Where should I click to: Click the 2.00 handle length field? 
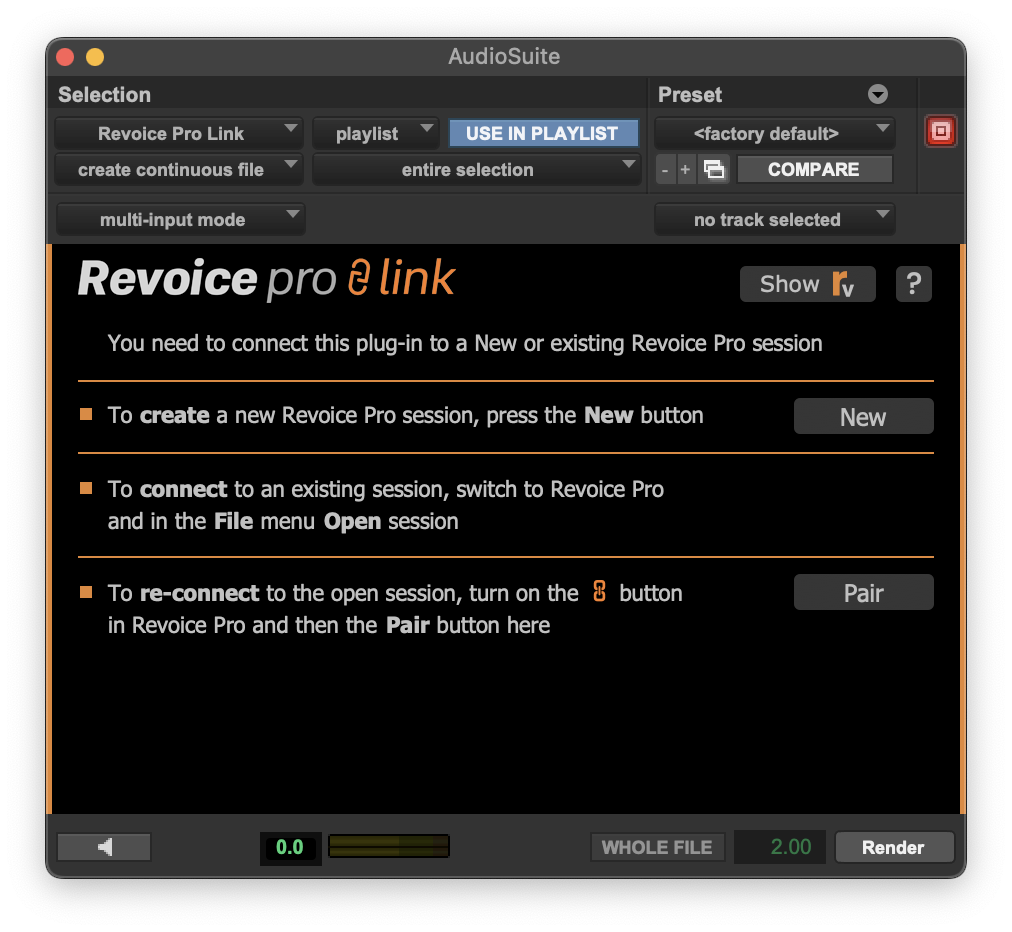780,847
